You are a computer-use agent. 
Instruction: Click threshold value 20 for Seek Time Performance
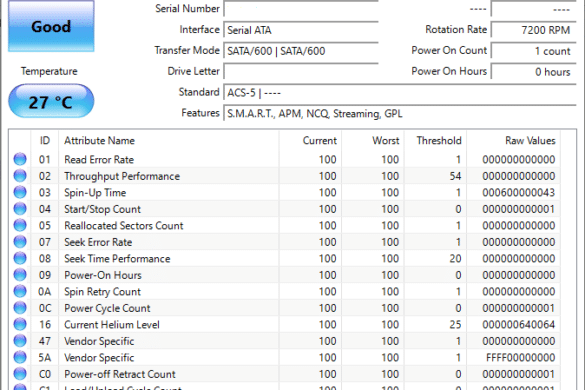click(455, 259)
